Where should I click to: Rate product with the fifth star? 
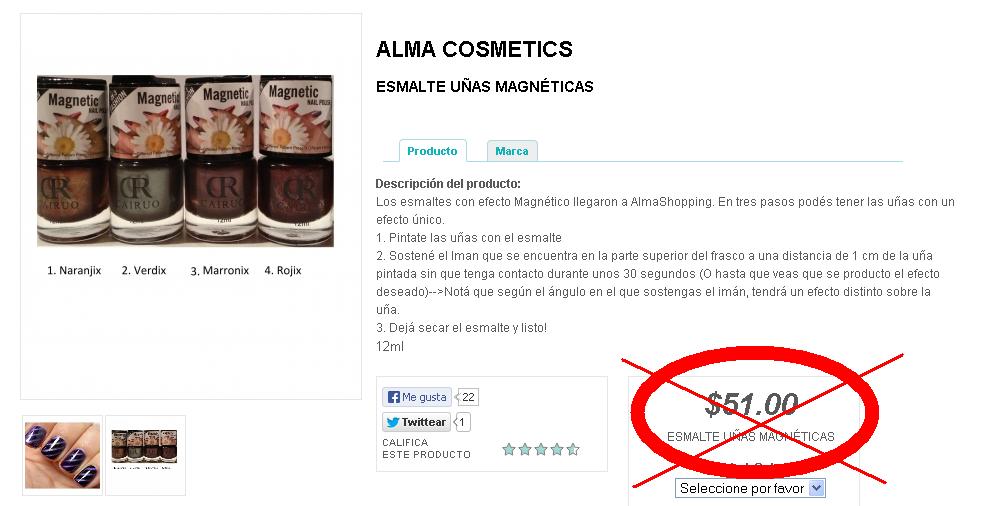573,449
